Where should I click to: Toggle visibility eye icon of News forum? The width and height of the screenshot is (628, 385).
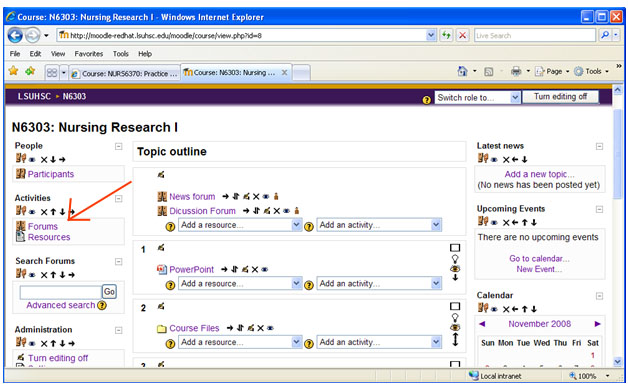pyautogui.click(x=266, y=197)
